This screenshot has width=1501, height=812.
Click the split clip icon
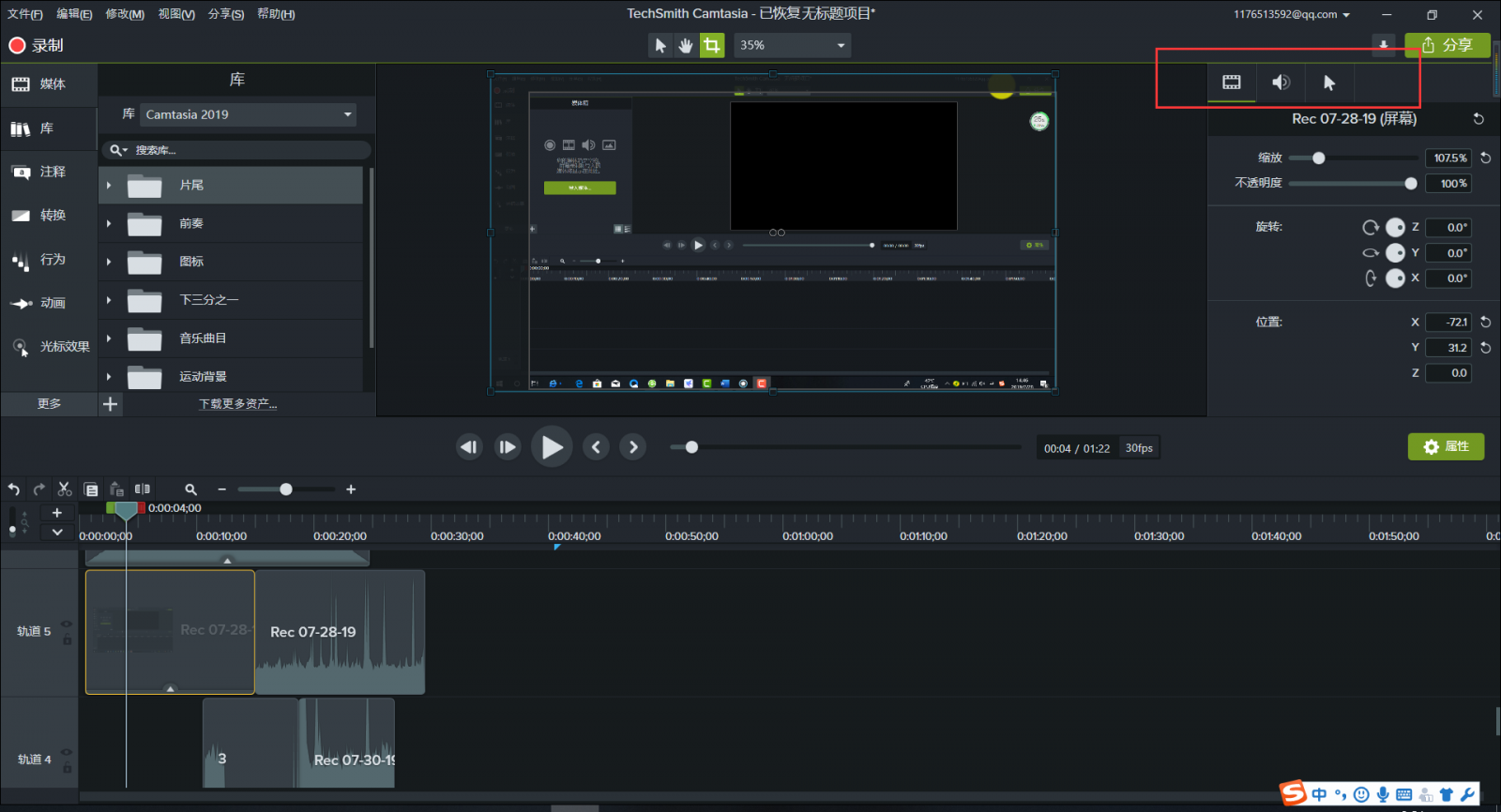[143, 489]
